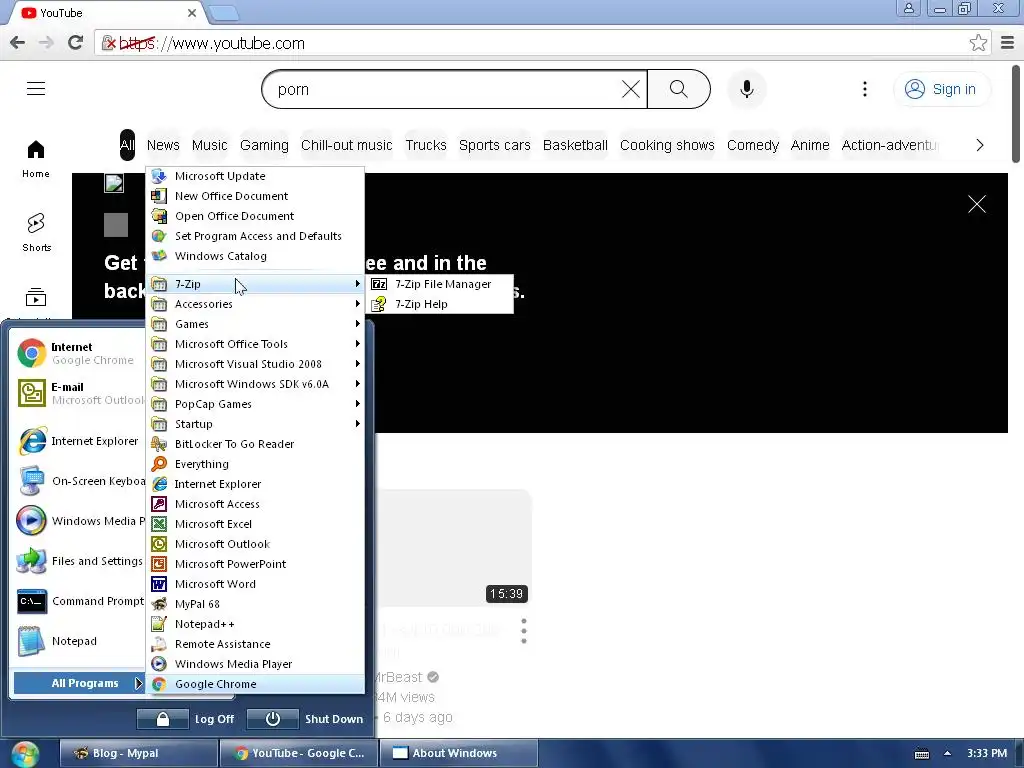Expand PopCap Games submenu
The height and width of the screenshot is (768, 1024).
pos(255,404)
